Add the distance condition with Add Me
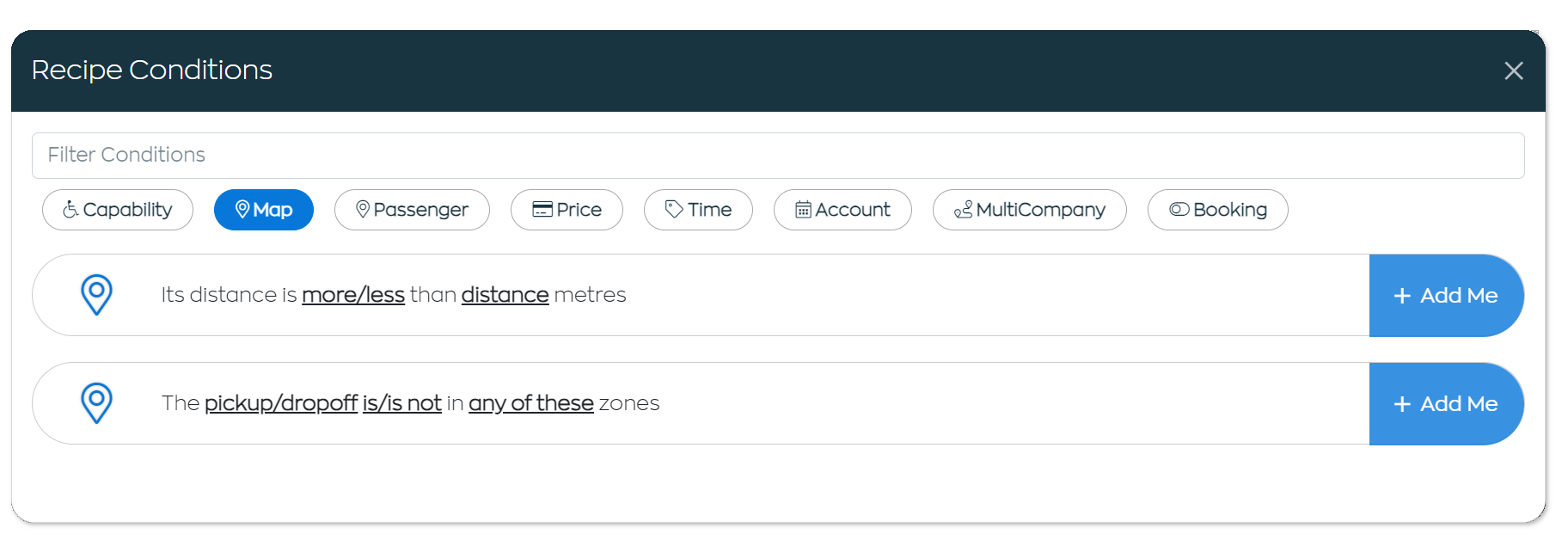Viewport: 1568px width, 552px height. click(x=1446, y=295)
